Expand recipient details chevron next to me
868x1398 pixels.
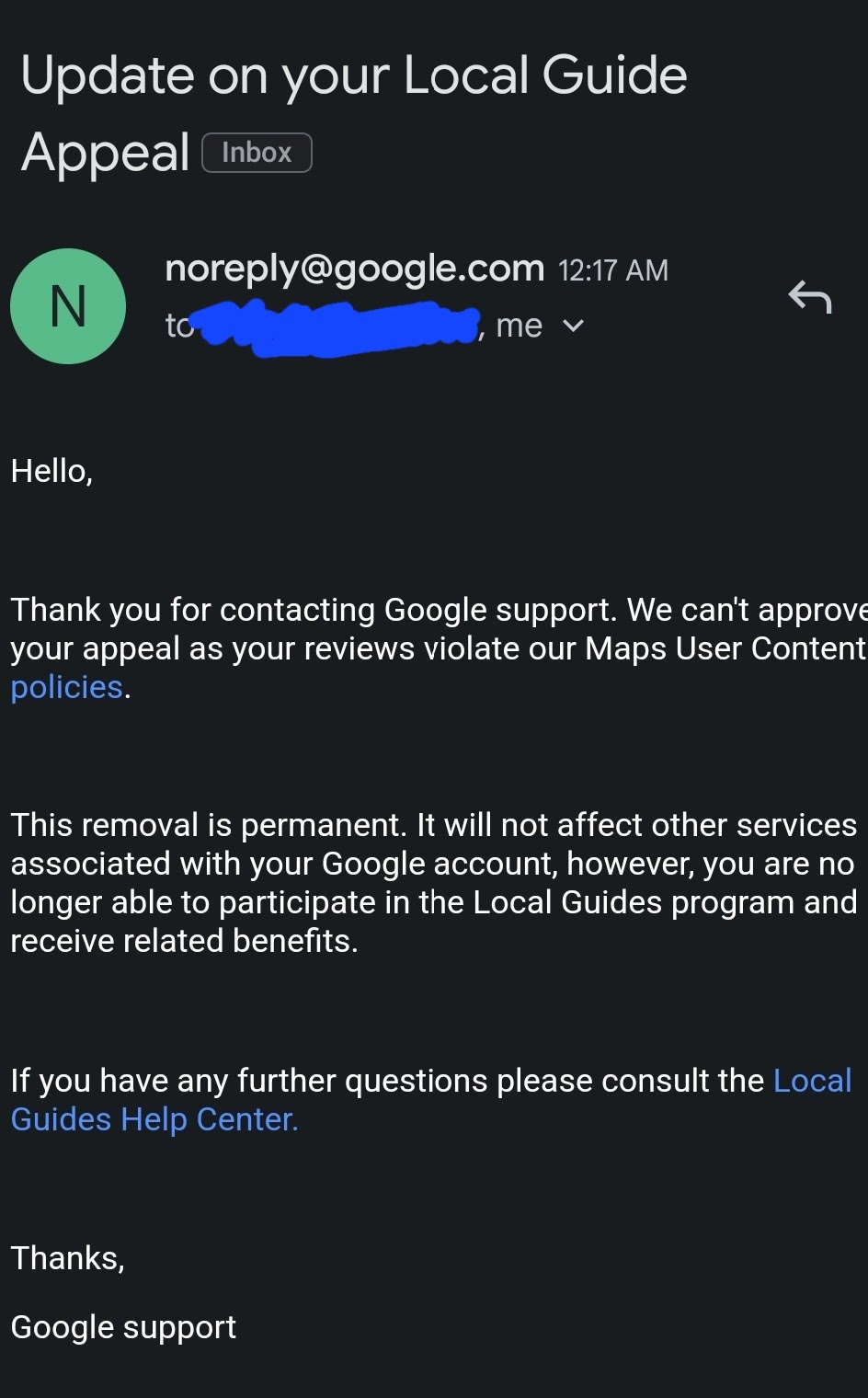[x=573, y=327]
